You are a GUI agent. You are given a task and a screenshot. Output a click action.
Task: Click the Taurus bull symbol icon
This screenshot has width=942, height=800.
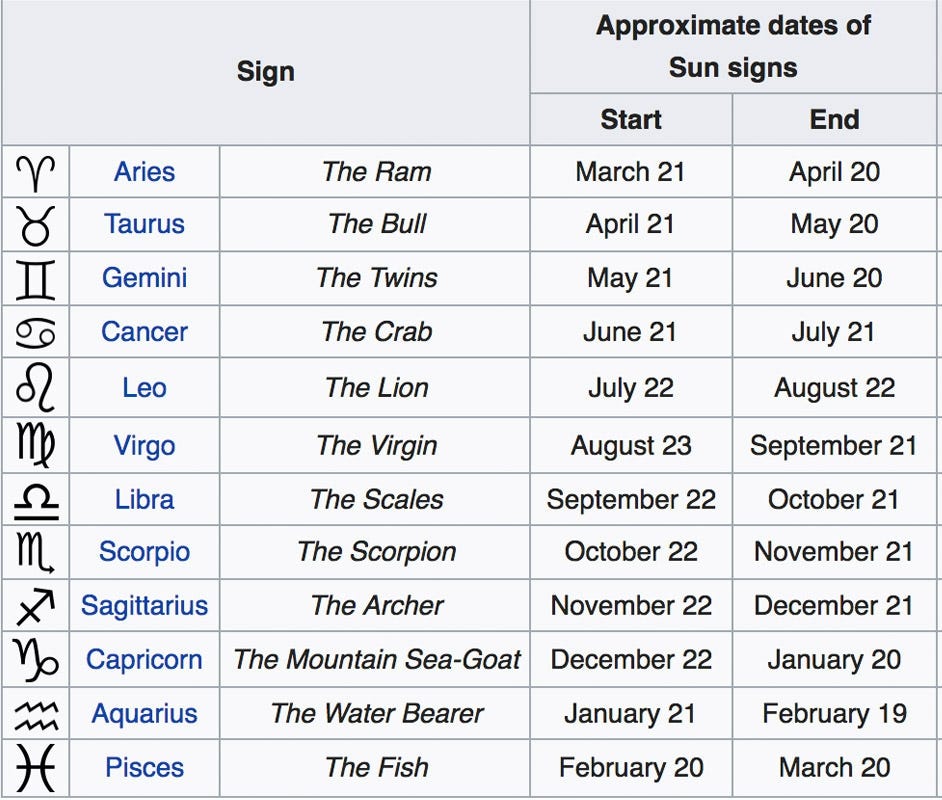coord(35,225)
